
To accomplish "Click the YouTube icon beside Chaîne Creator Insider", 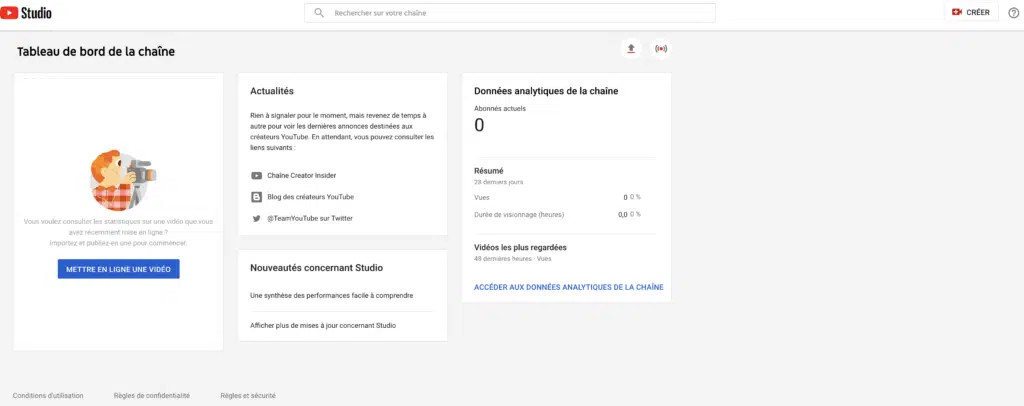I will (257, 175).
